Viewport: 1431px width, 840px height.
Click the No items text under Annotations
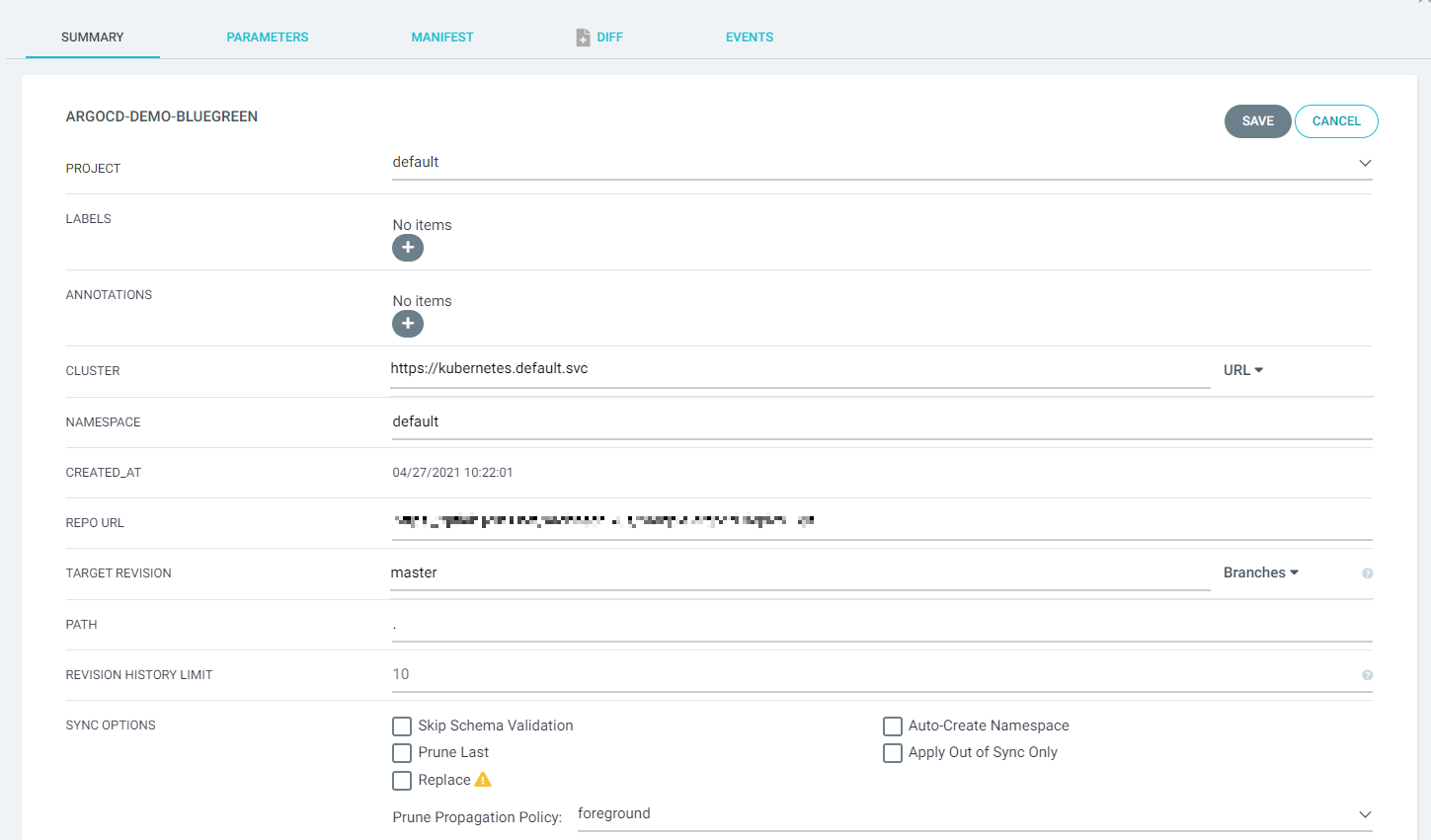(x=422, y=301)
